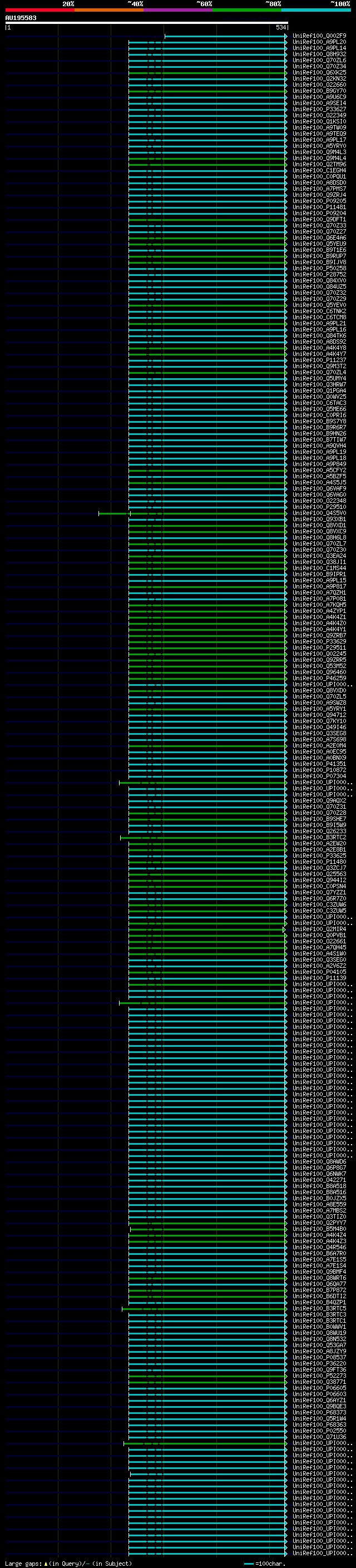Click the cyan alignment bar for Q002F9
The width and height of the screenshot is (356, 1568).
[x=225, y=36]
